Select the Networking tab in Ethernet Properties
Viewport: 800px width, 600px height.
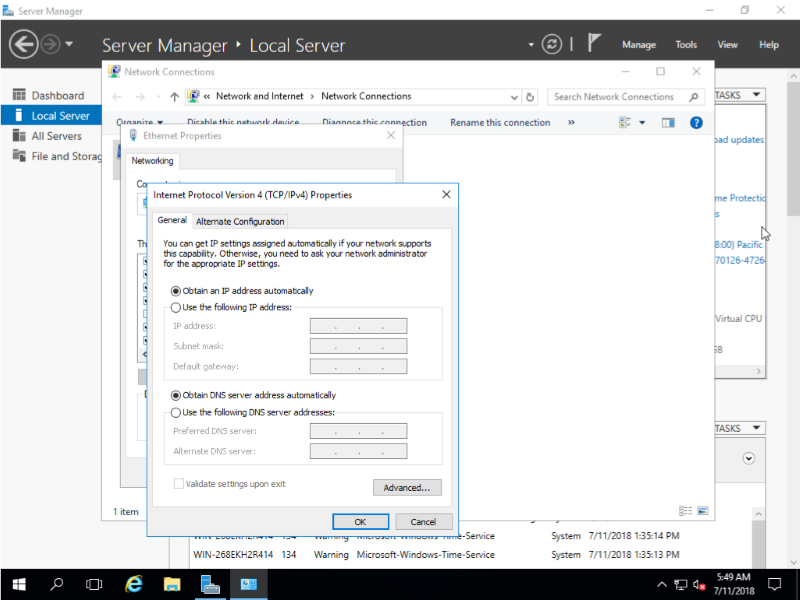tap(152, 161)
